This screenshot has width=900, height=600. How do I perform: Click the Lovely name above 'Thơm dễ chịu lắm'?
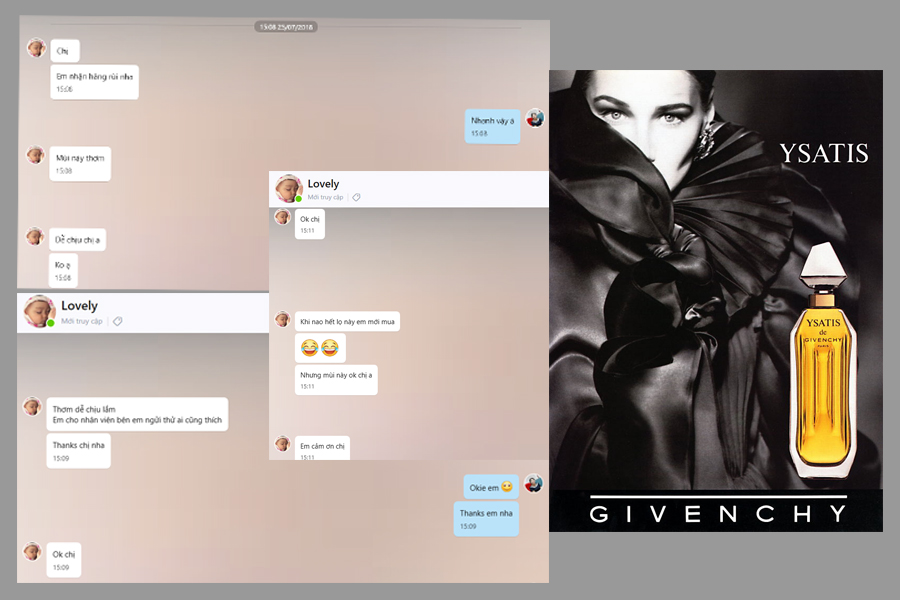tap(79, 305)
